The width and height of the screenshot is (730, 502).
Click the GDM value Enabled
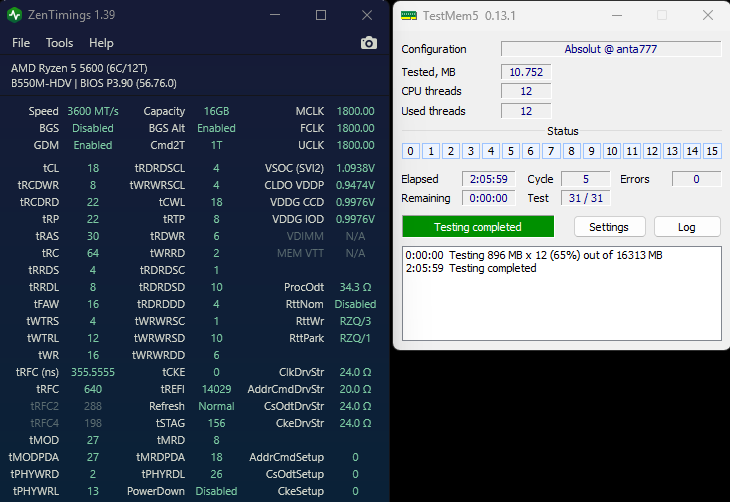93,145
